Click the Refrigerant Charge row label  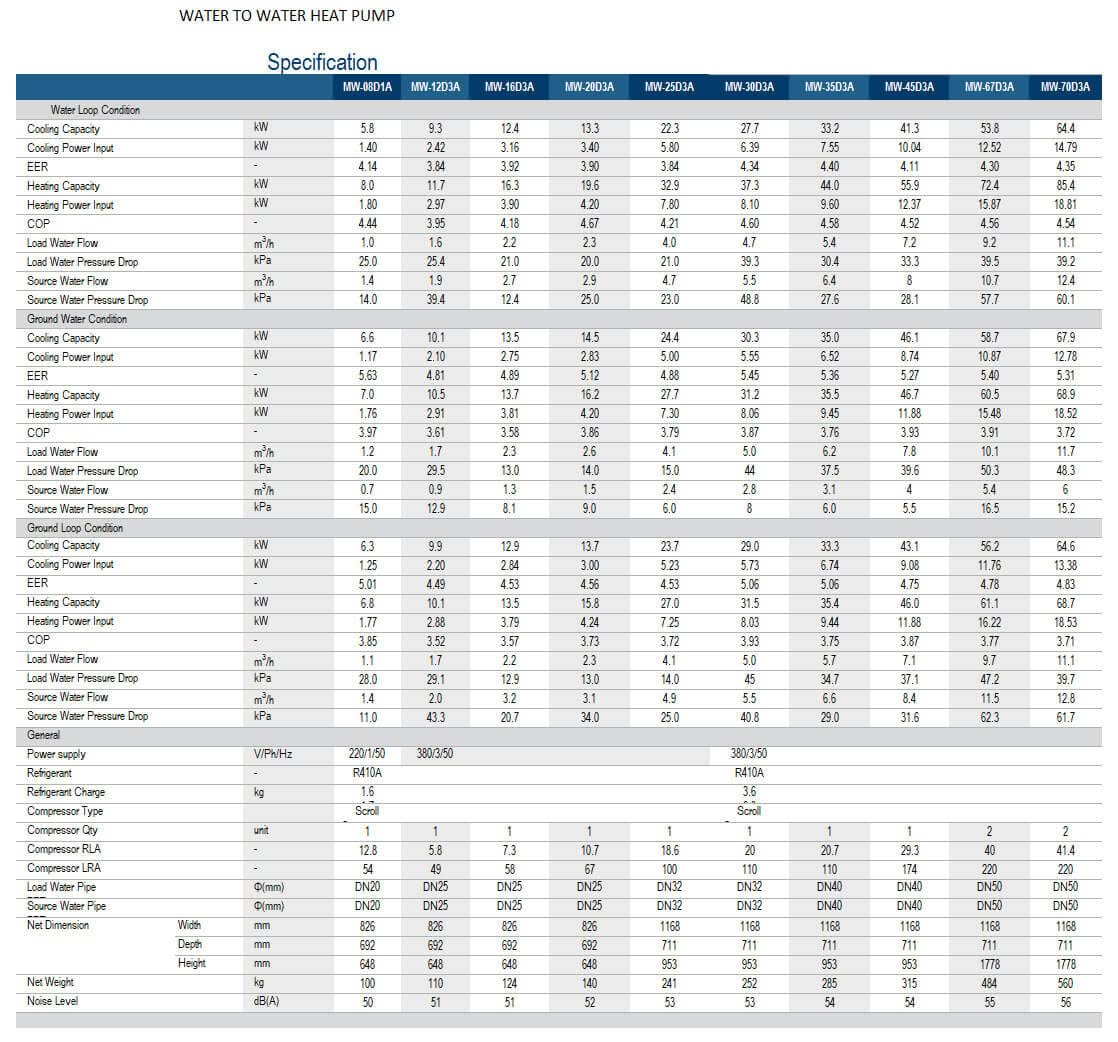66,792
